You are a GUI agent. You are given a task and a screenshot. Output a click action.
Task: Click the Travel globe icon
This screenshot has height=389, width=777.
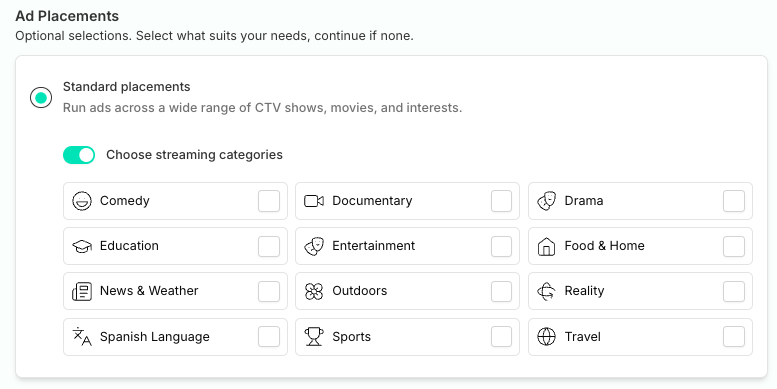[x=546, y=336]
